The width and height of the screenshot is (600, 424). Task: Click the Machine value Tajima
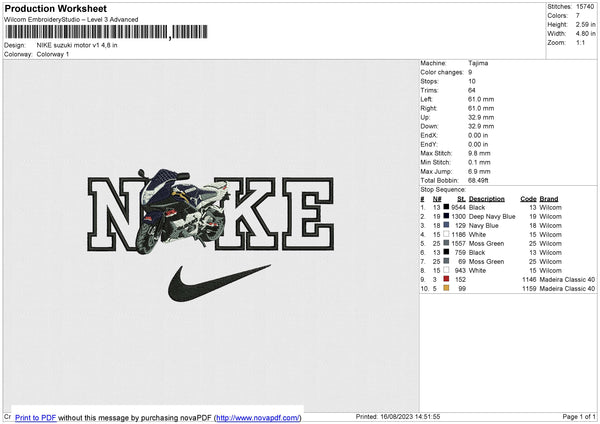tap(478, 63)
